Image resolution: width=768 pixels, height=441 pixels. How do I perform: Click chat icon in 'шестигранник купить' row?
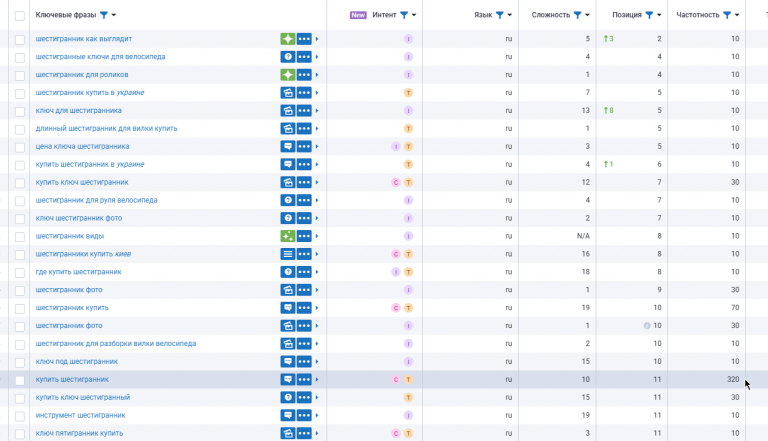click(288, 308)
